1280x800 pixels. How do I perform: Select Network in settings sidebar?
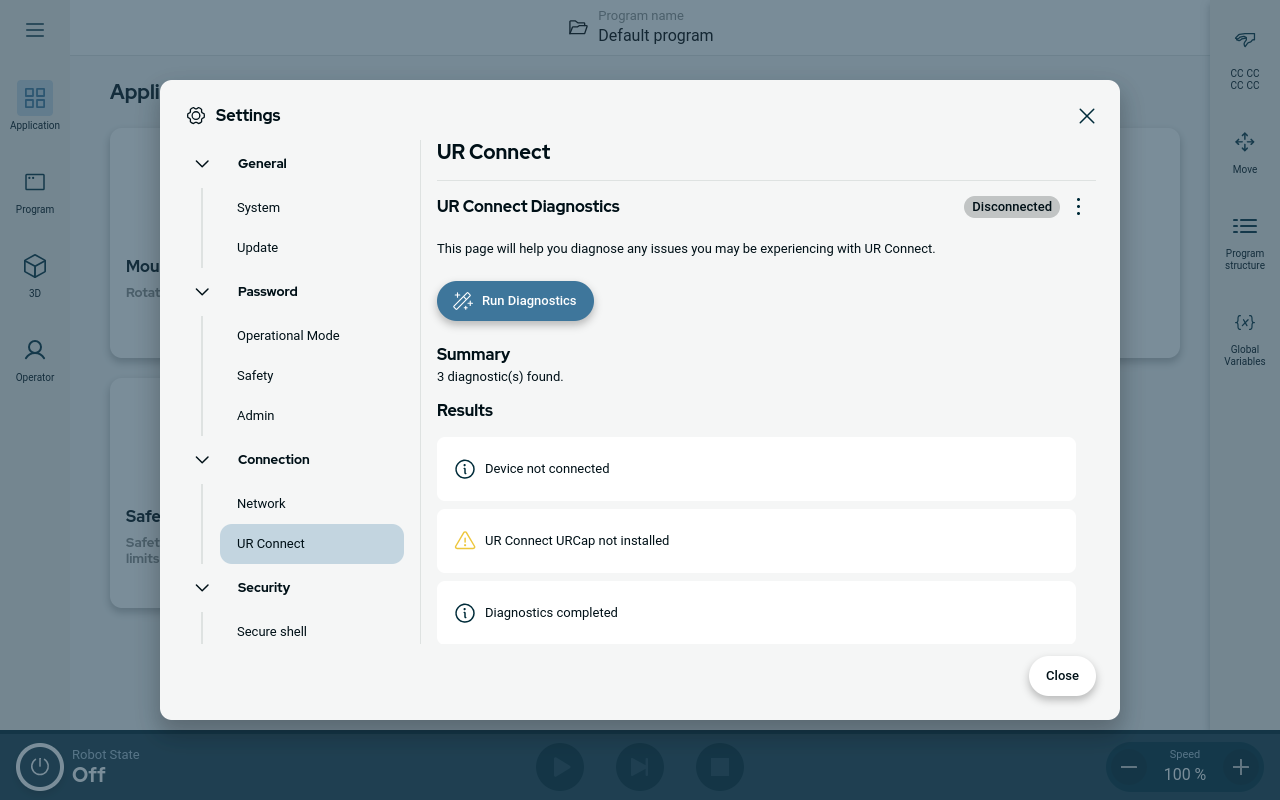(261, 504)
